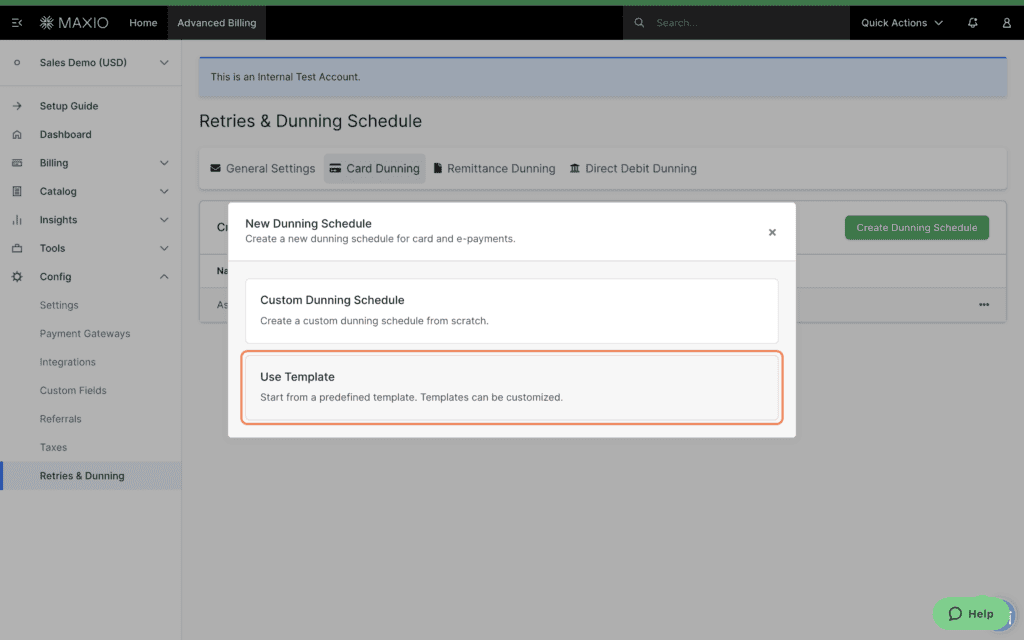The height and width of the screenshot is (640, 1024).
Task: Click the Card Dunning credit card icon
Action: 335,168
